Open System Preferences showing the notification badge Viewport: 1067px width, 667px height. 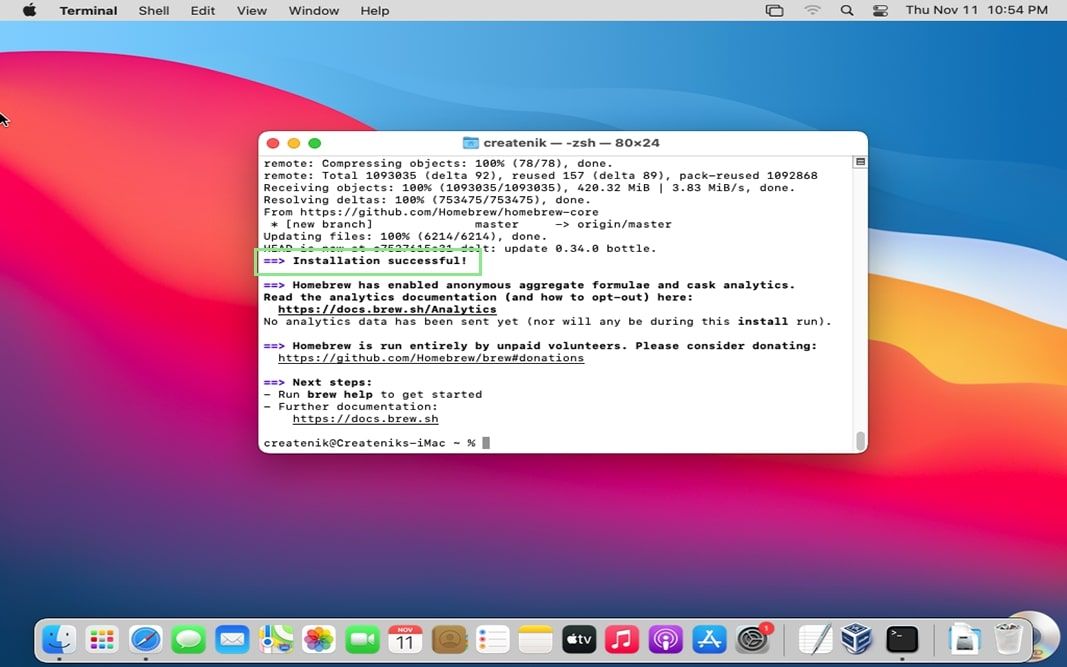pyautogui.click(x=751, y=639)
